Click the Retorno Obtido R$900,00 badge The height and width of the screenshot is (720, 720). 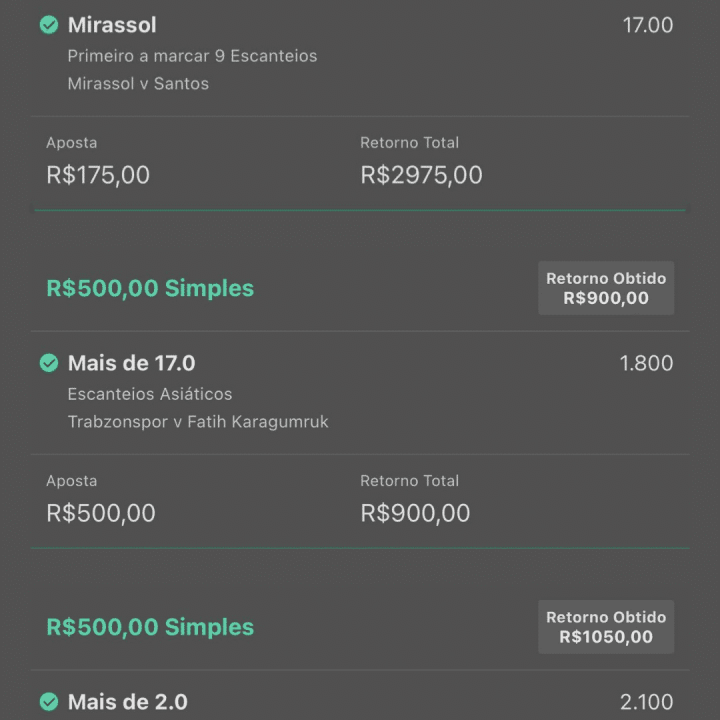click(x=606, y=288)
